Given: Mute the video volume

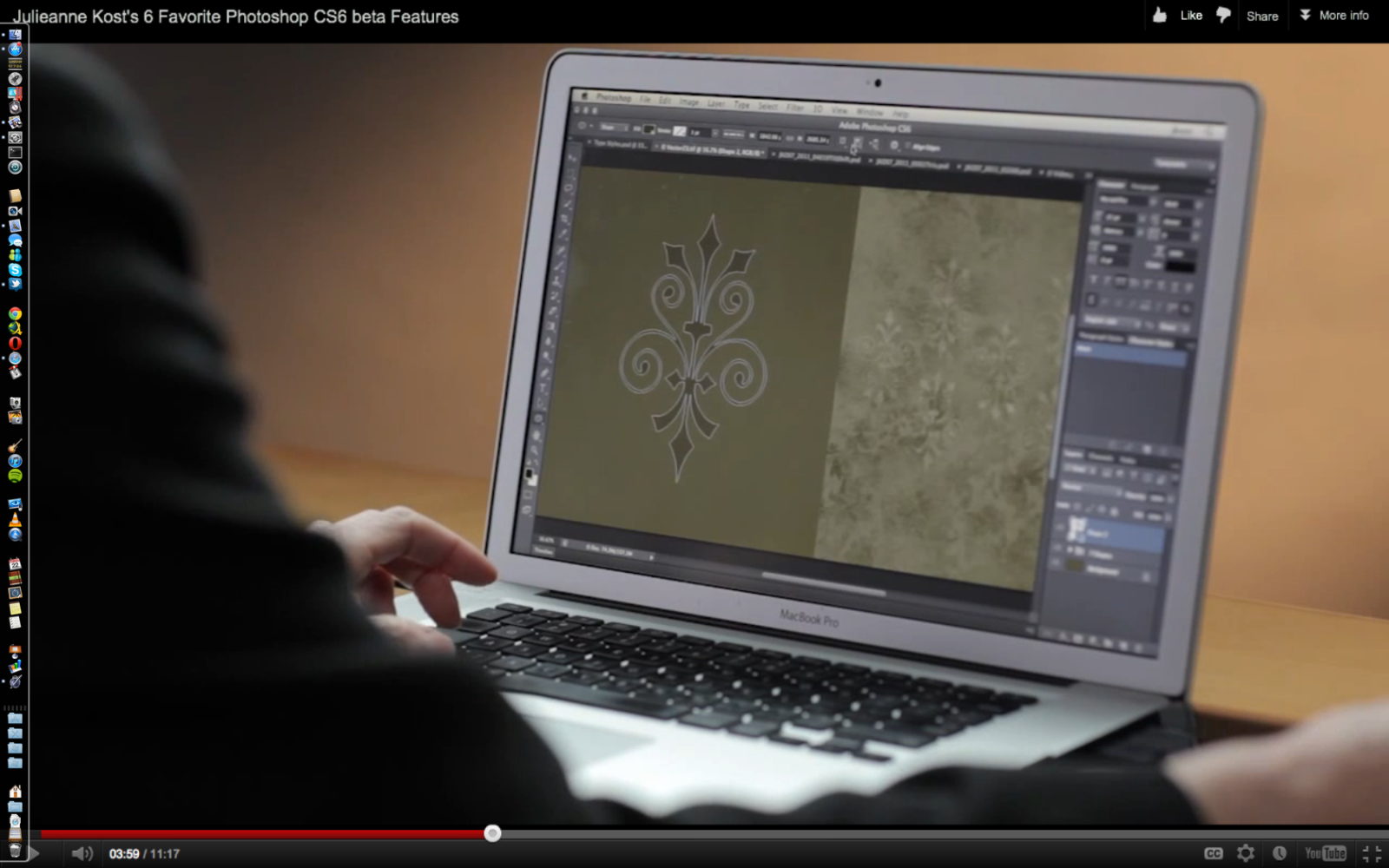Looking at the screenshot, I should pos(82,853).
